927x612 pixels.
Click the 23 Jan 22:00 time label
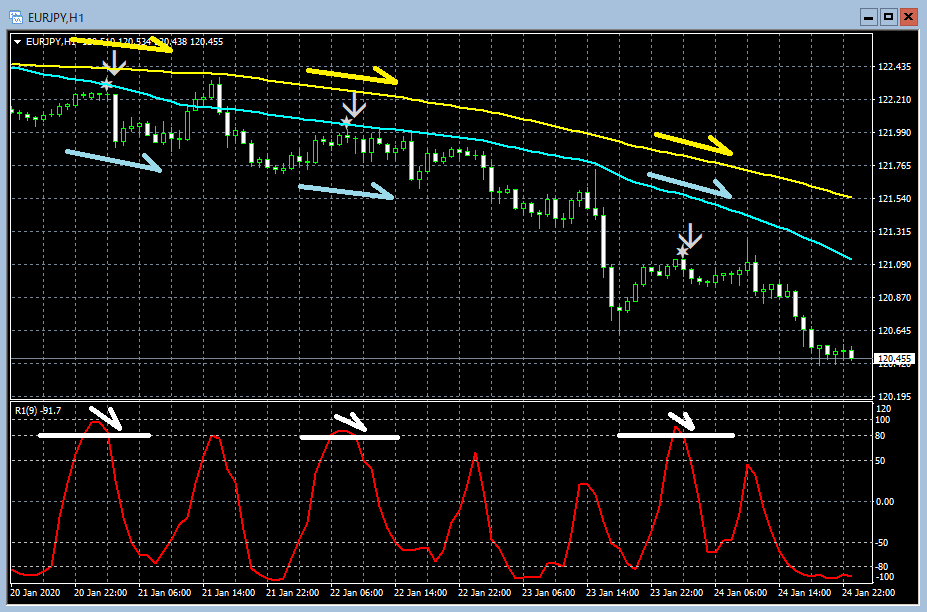point(677,592)
